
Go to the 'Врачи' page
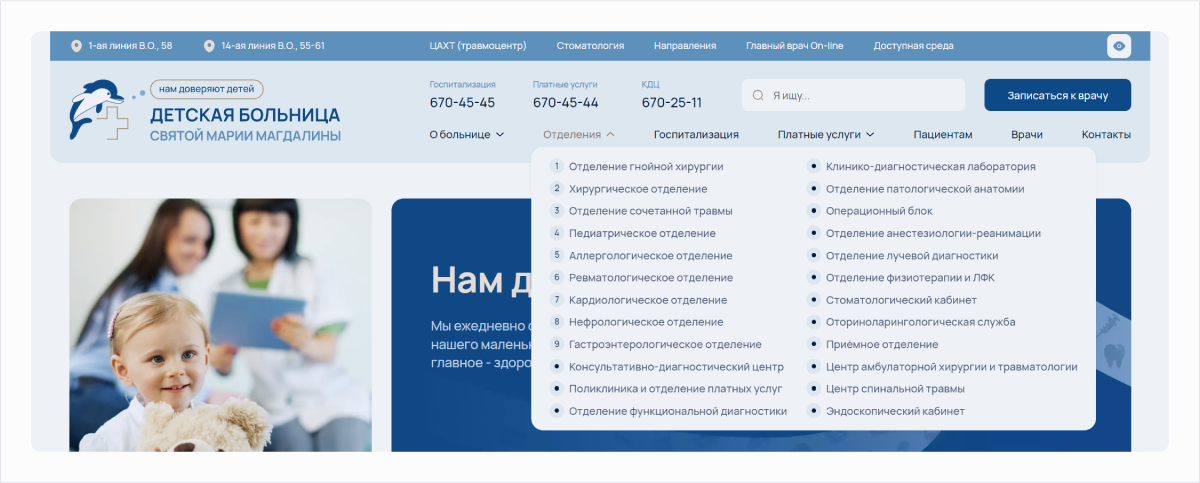coord(1026,134)
